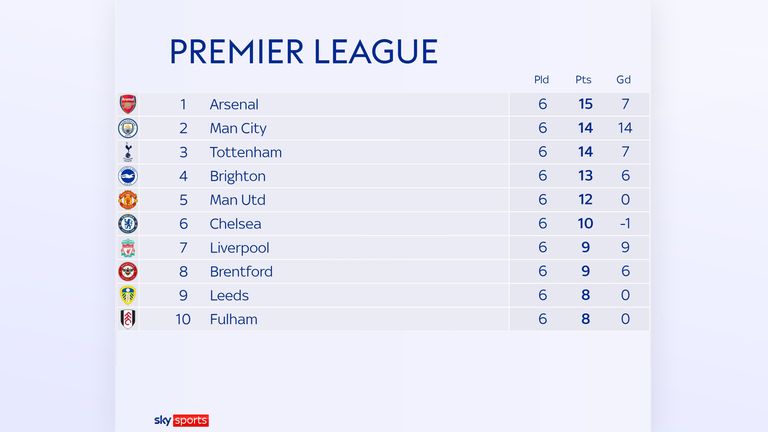
Task: Select the Tottenham cockerel crest
Action: [x=128, y=152]
